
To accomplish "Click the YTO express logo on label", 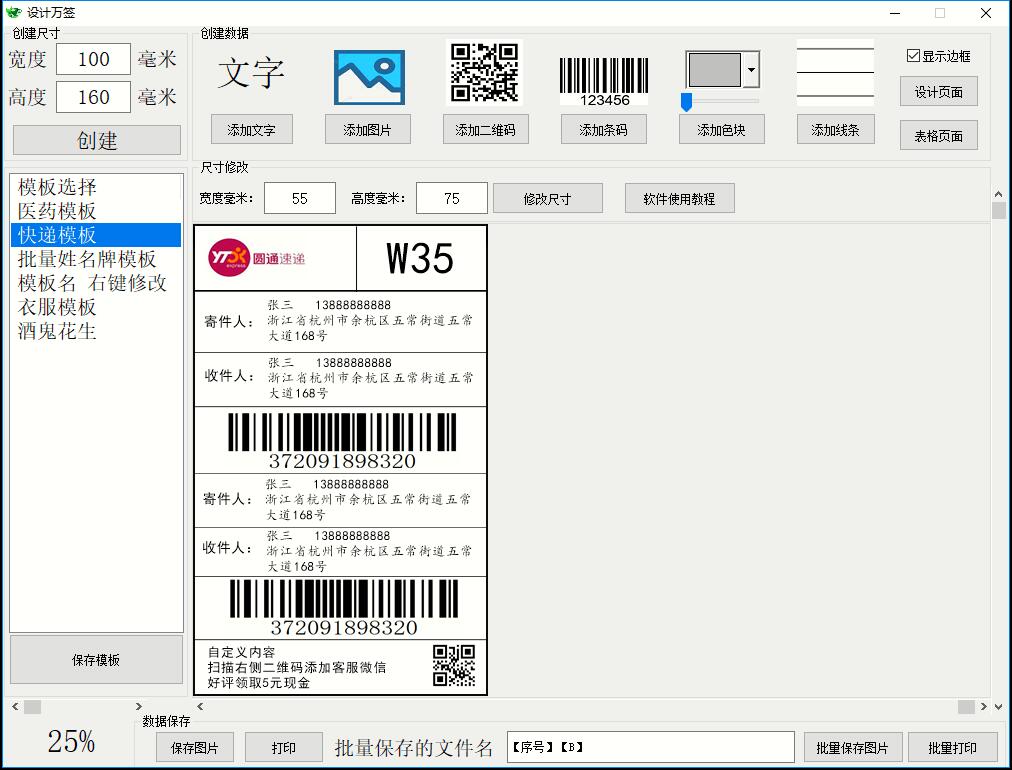I will click(x=257, y=259).
